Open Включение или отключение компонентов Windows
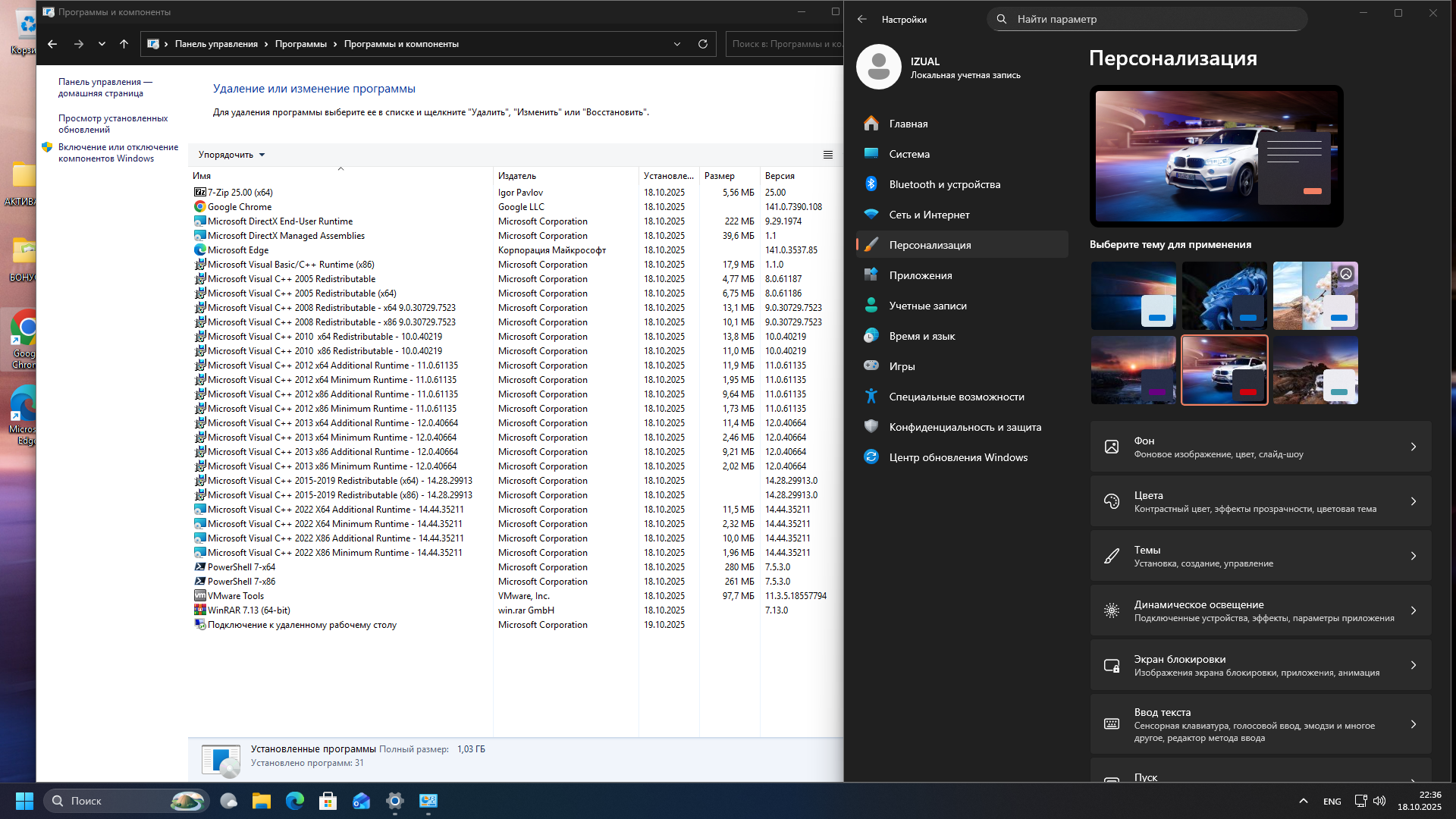This screenshot has width=1456, height=819. pyautogui.click(x=118, y=152)
